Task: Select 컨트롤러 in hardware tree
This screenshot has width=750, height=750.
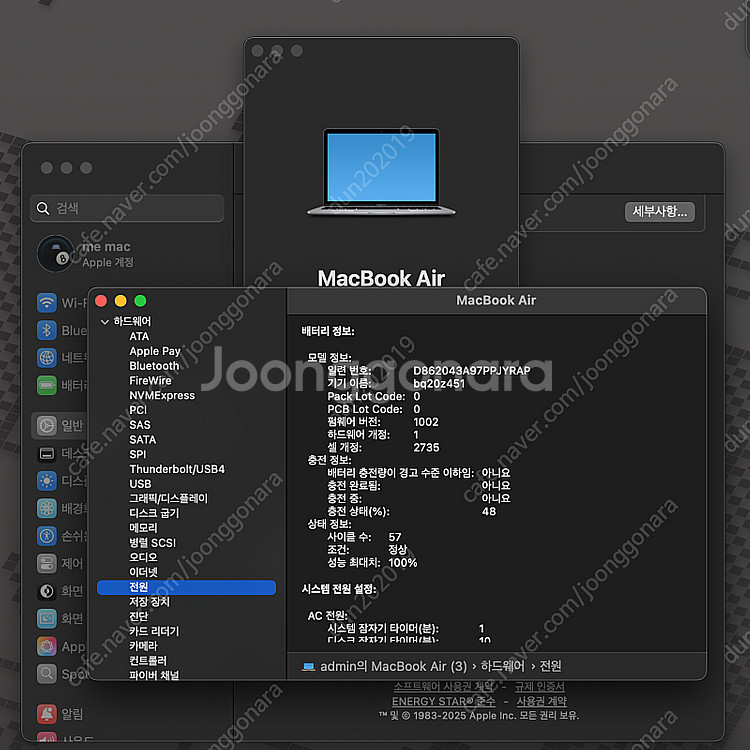Action: pyautogui.click(x=148, y=661)
